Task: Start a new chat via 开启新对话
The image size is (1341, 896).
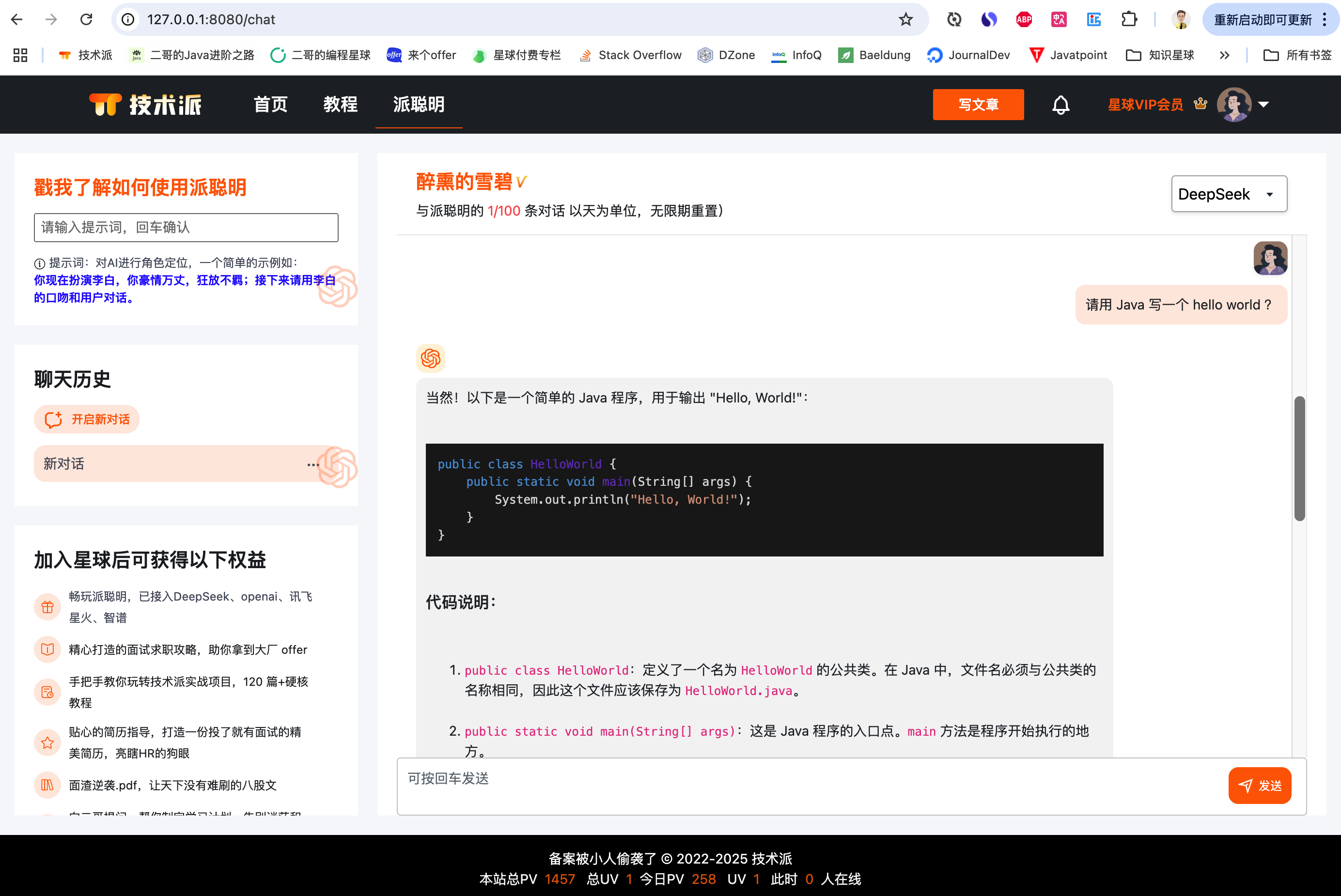Action: tap(86, 419)
